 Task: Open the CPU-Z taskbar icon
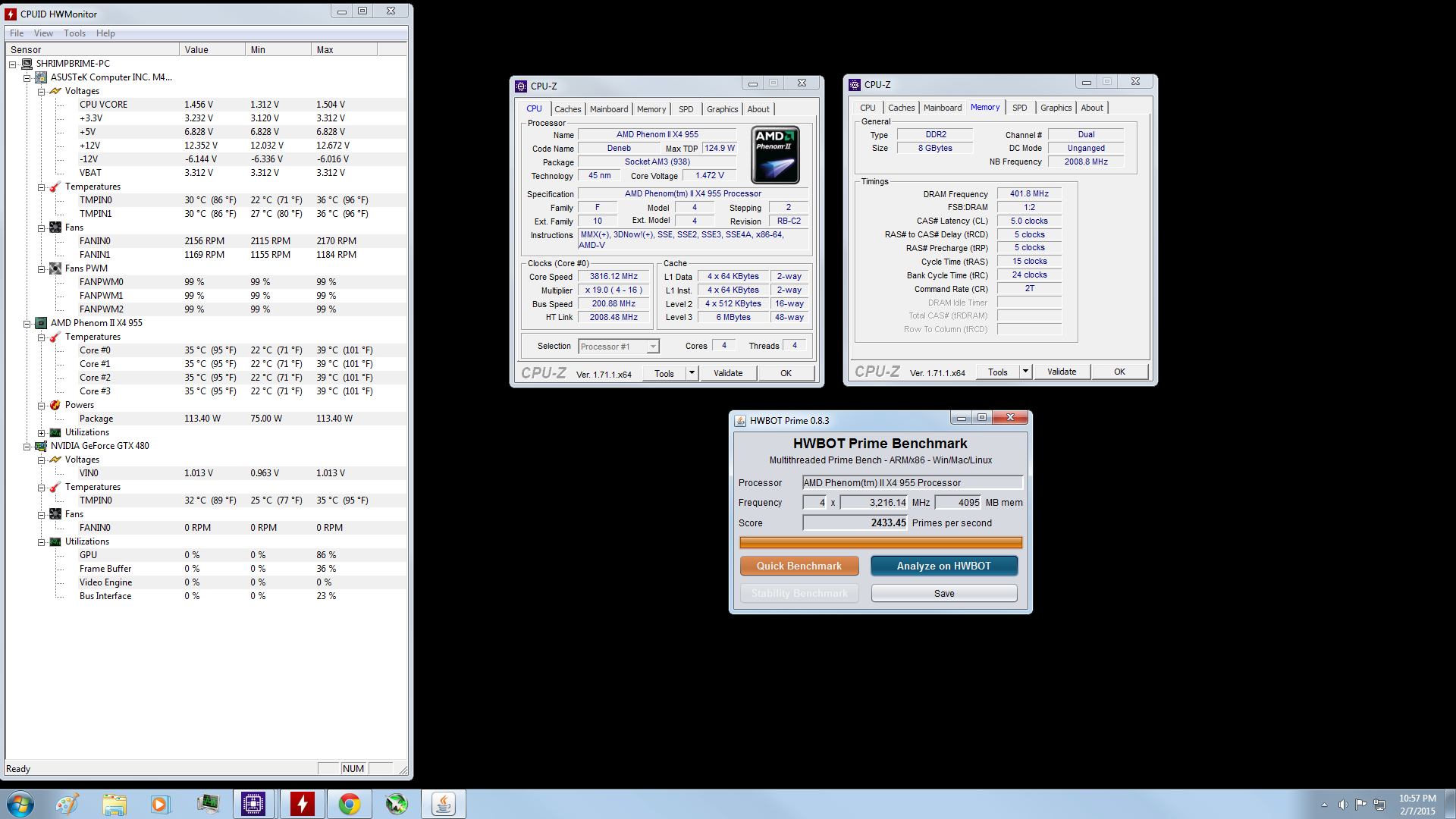point(253,804)
